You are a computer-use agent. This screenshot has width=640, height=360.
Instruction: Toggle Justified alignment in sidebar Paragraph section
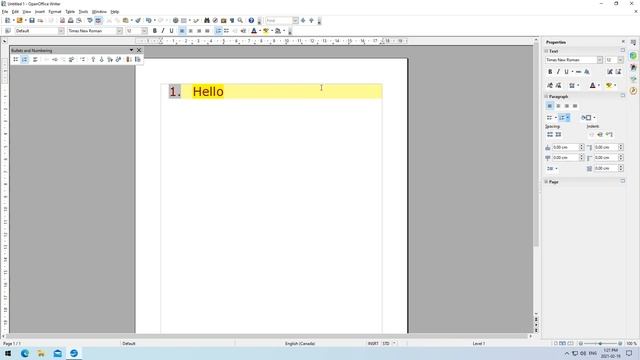(x=575, y=106)
